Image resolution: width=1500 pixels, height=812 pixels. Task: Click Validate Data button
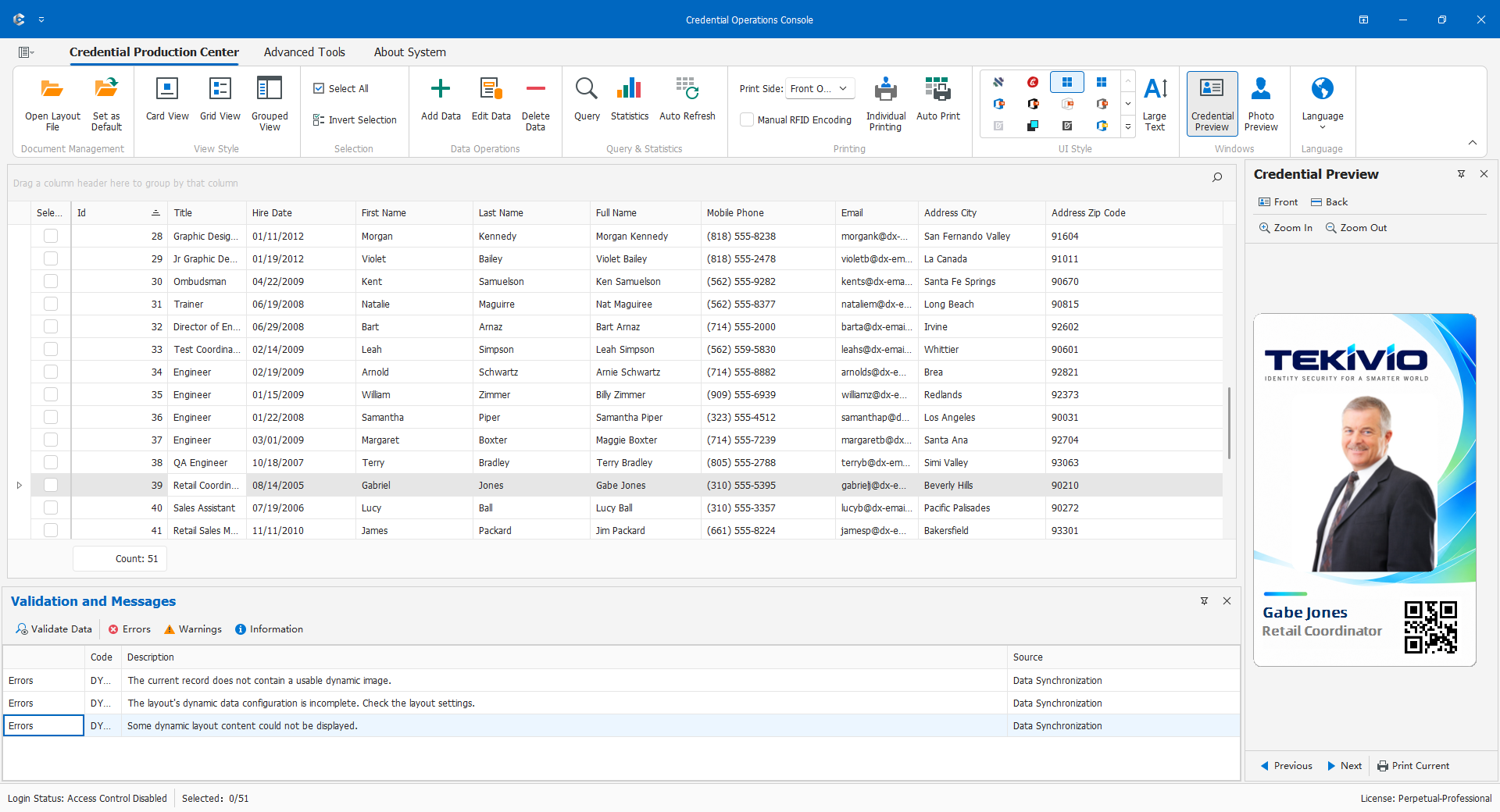(54, 629)
